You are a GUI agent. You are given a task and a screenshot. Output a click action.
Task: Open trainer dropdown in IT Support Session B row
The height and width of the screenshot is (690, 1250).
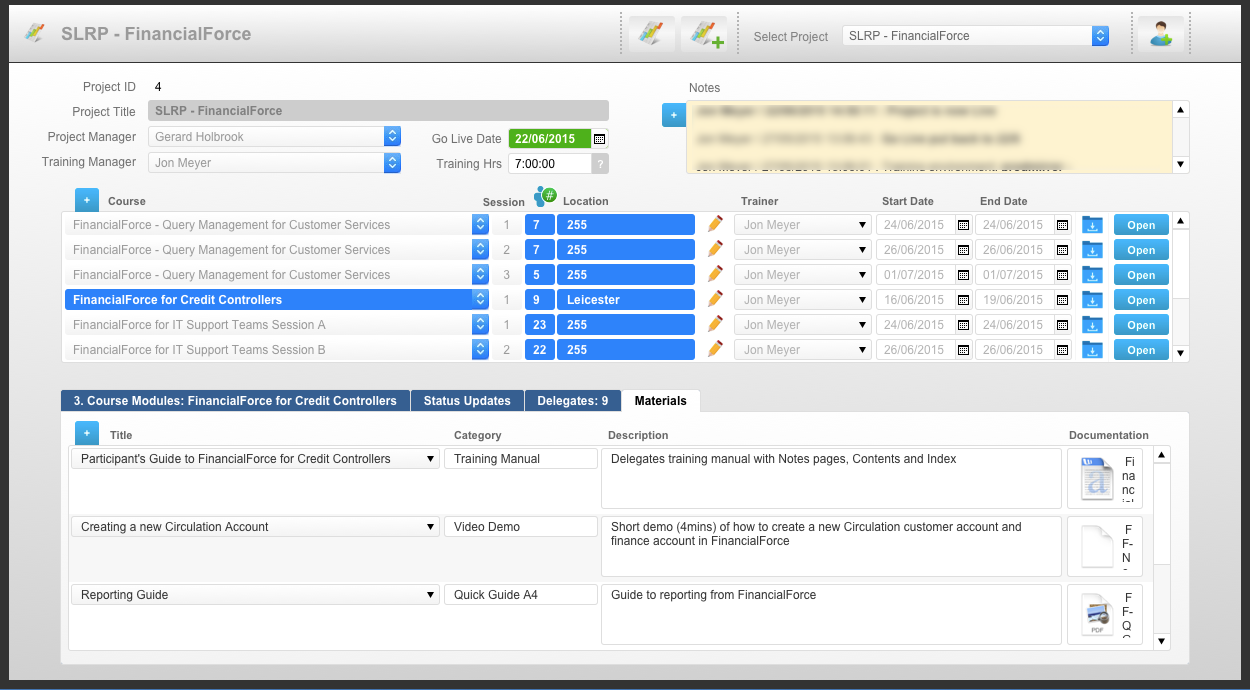pyautogui.click(x=803, y=350)
